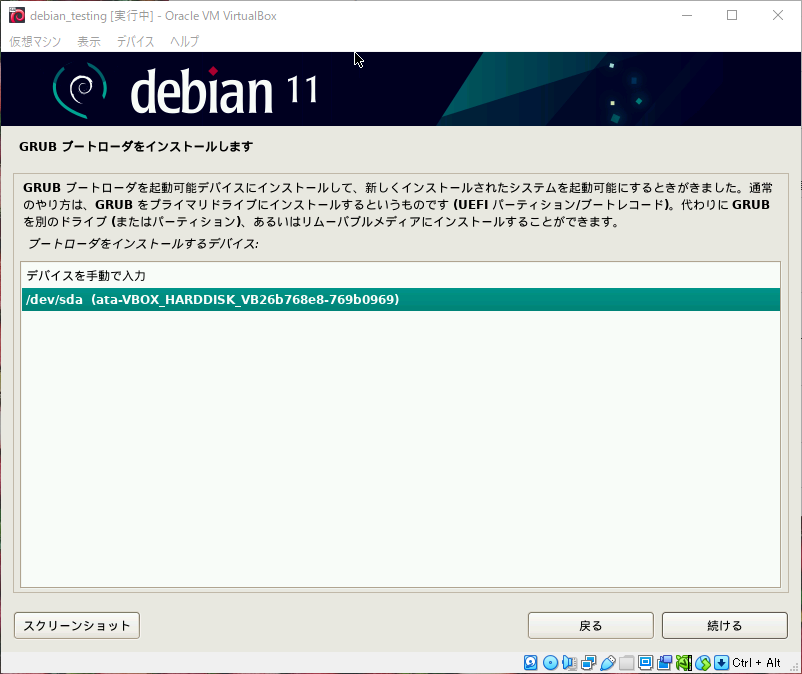Click the optical disc drive status icon

click(550, 663)
